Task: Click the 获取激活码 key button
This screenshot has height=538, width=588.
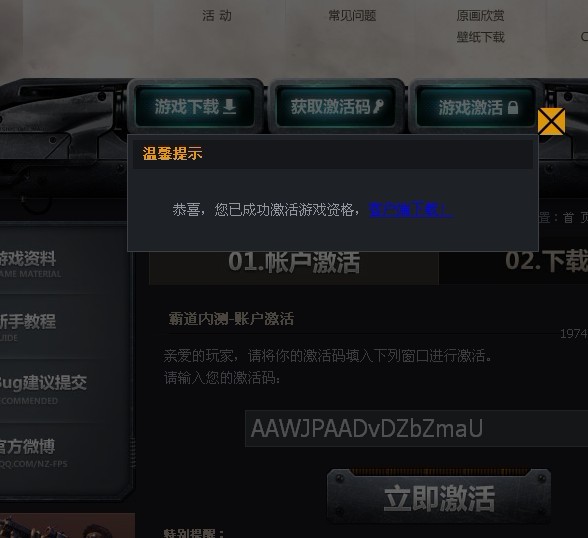Action: [336, 106]
